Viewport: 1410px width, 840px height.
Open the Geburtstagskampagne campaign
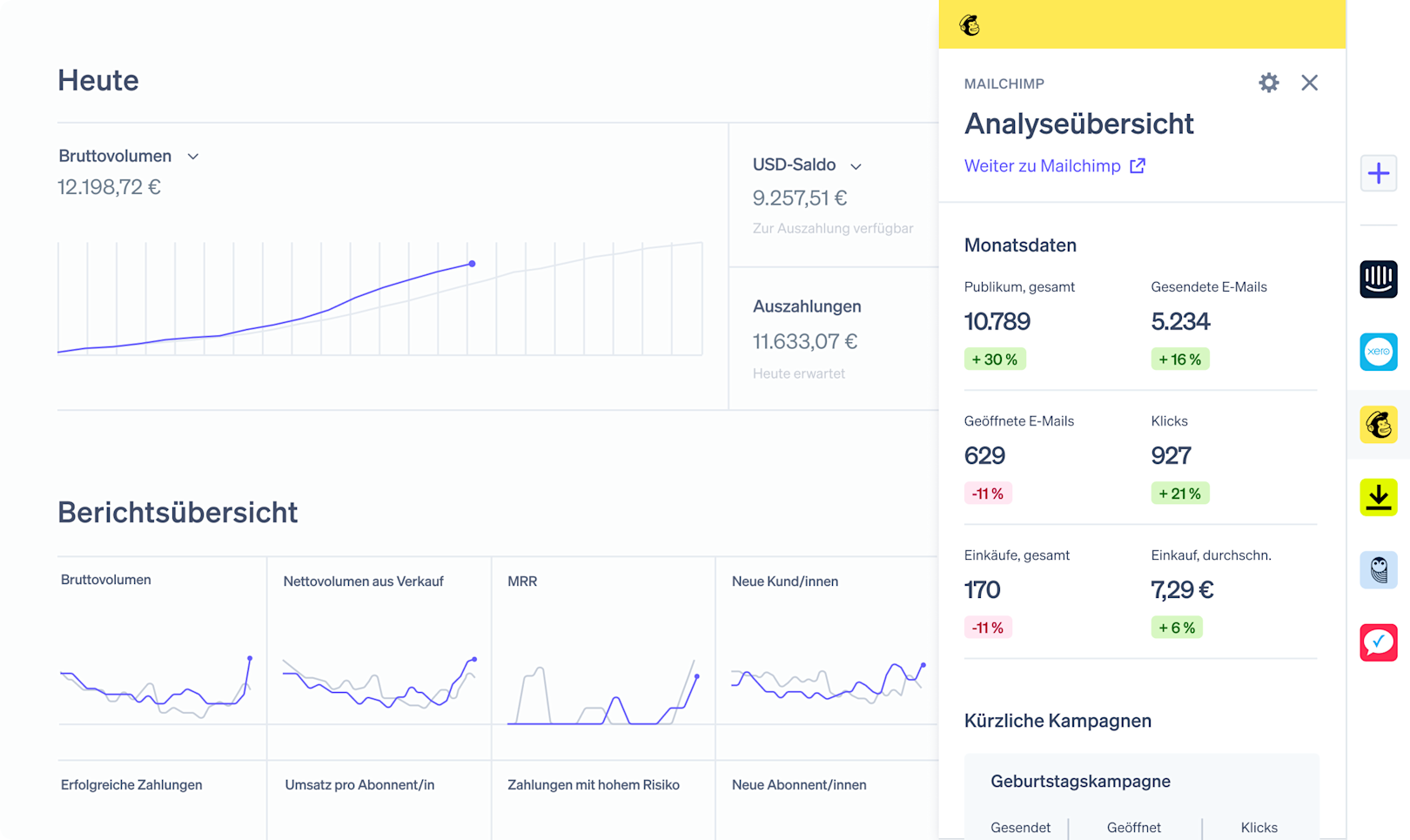[1080, 782]
